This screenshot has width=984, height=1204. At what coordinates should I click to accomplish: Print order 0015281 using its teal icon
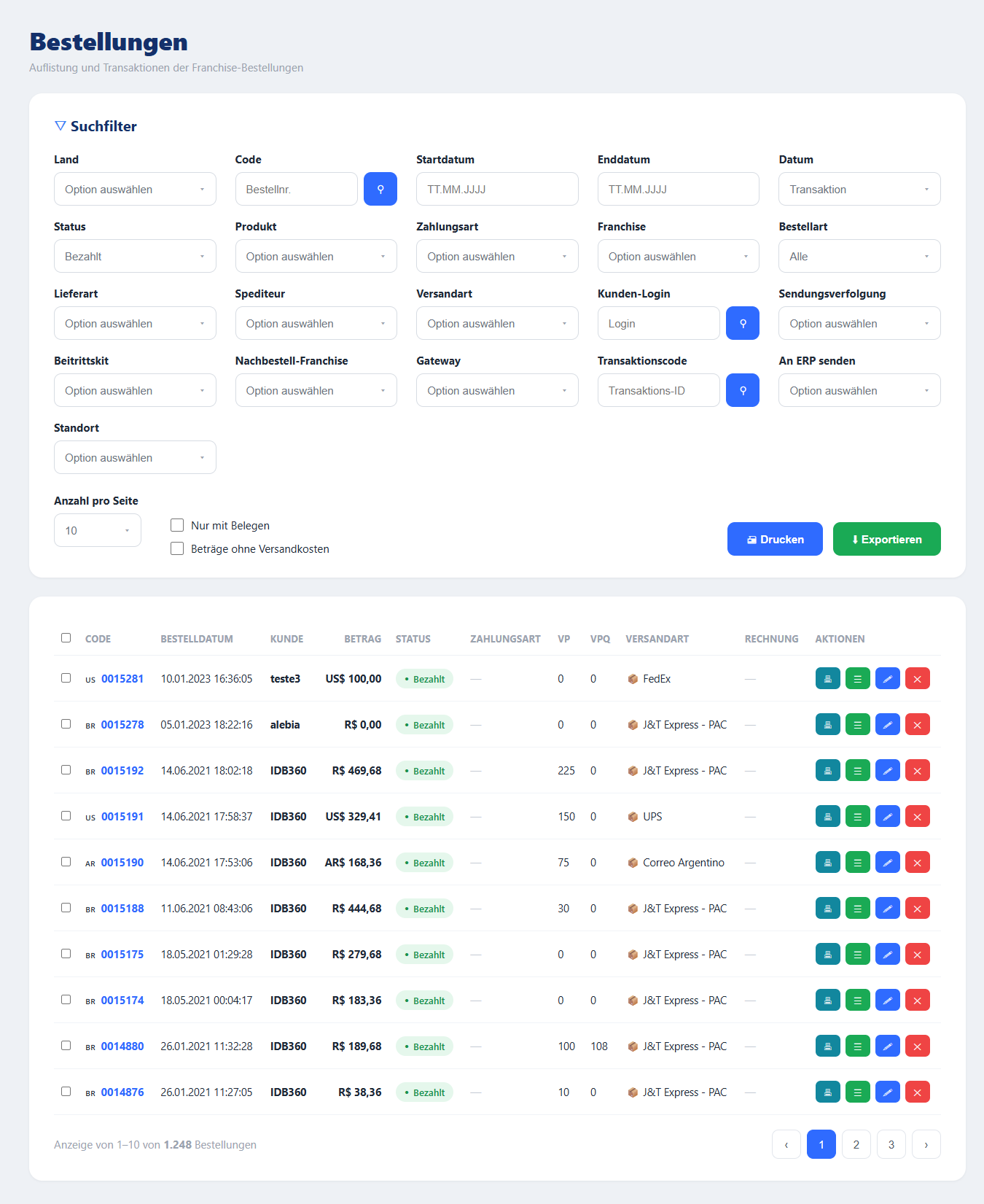(828, 679)
